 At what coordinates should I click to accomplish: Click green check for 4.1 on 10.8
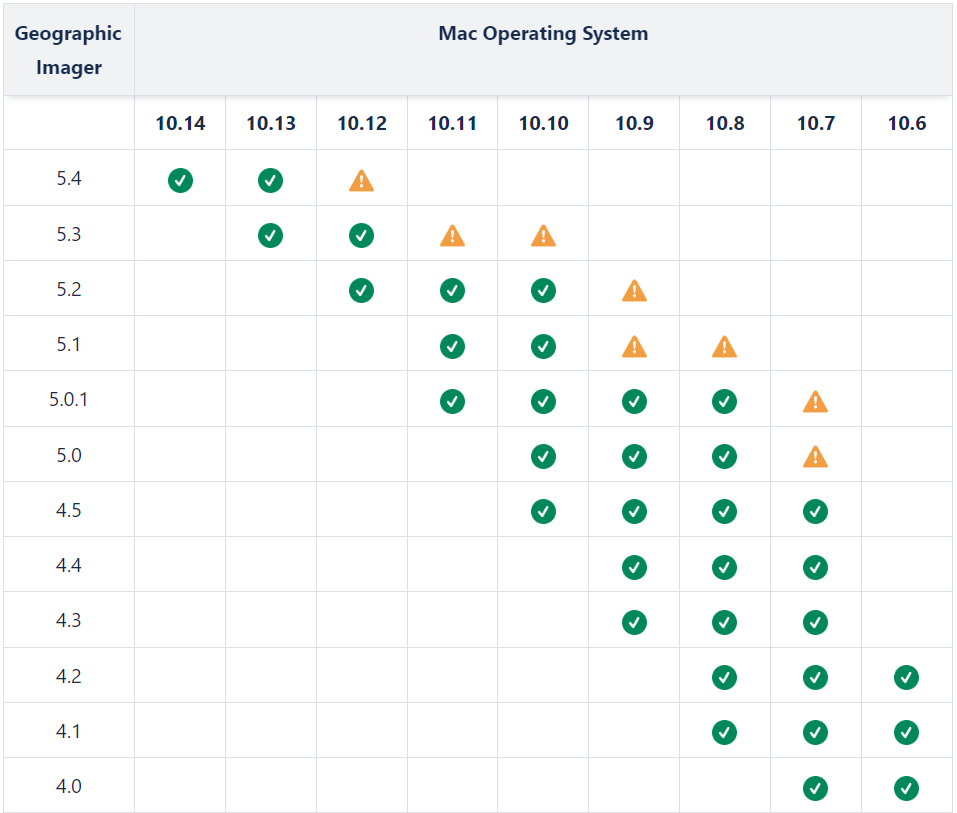tap(725, 732)
